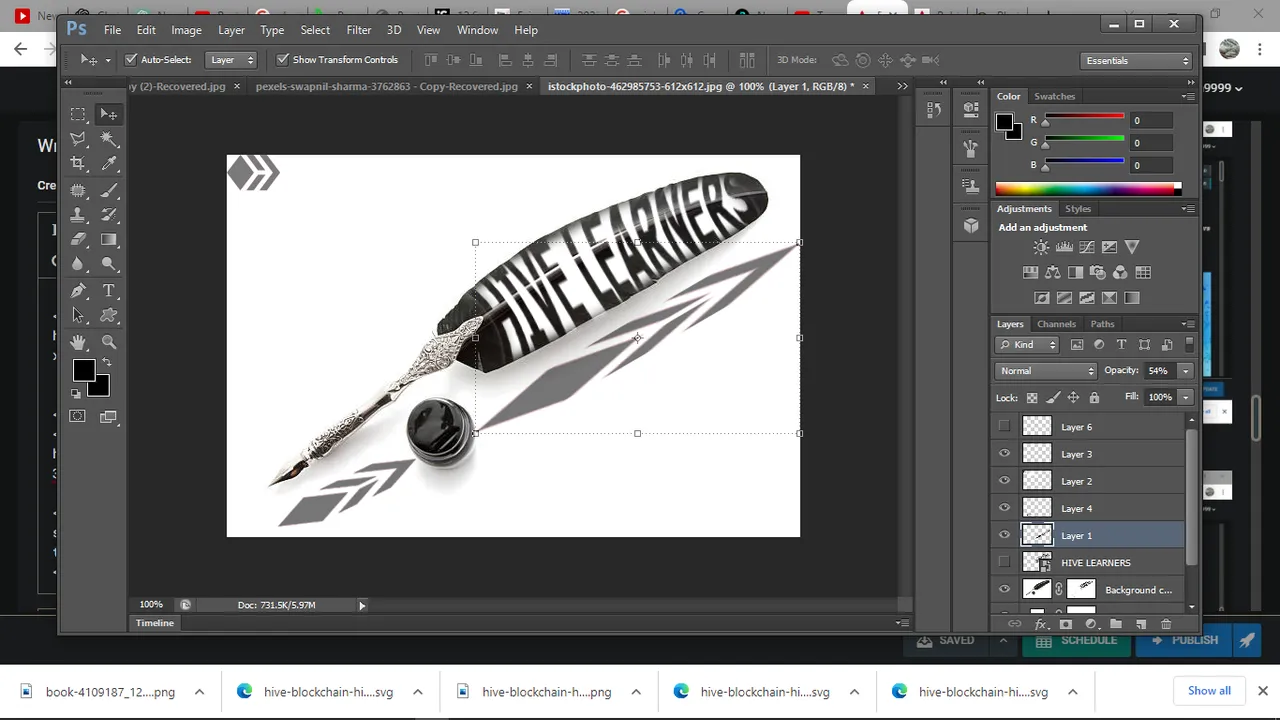Switch to the Channels tab
The width and height of the screenshot is (1280, 720).
tap(1056, 324)
